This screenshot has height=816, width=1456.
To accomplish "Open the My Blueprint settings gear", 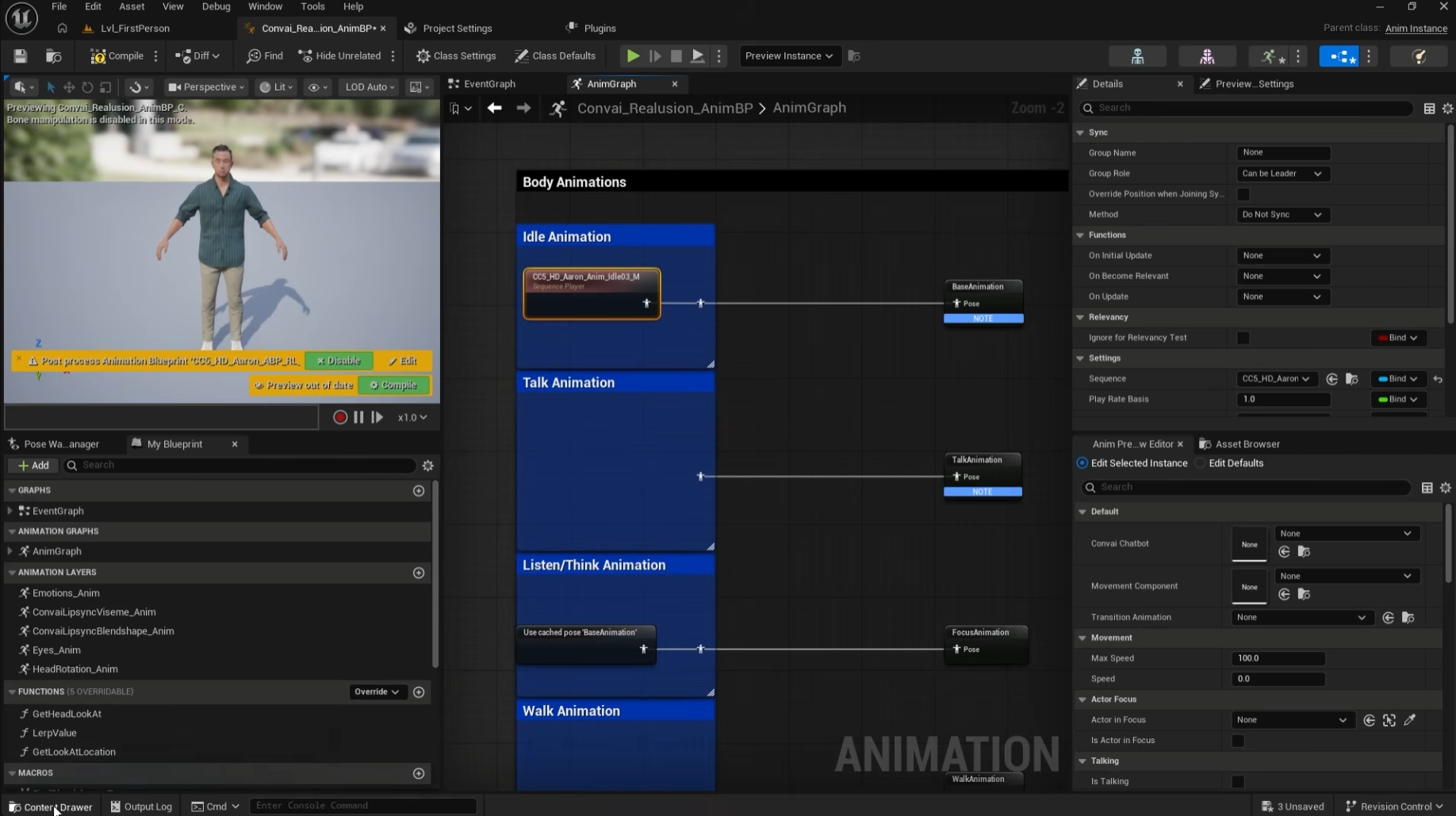I will (428, 465).
